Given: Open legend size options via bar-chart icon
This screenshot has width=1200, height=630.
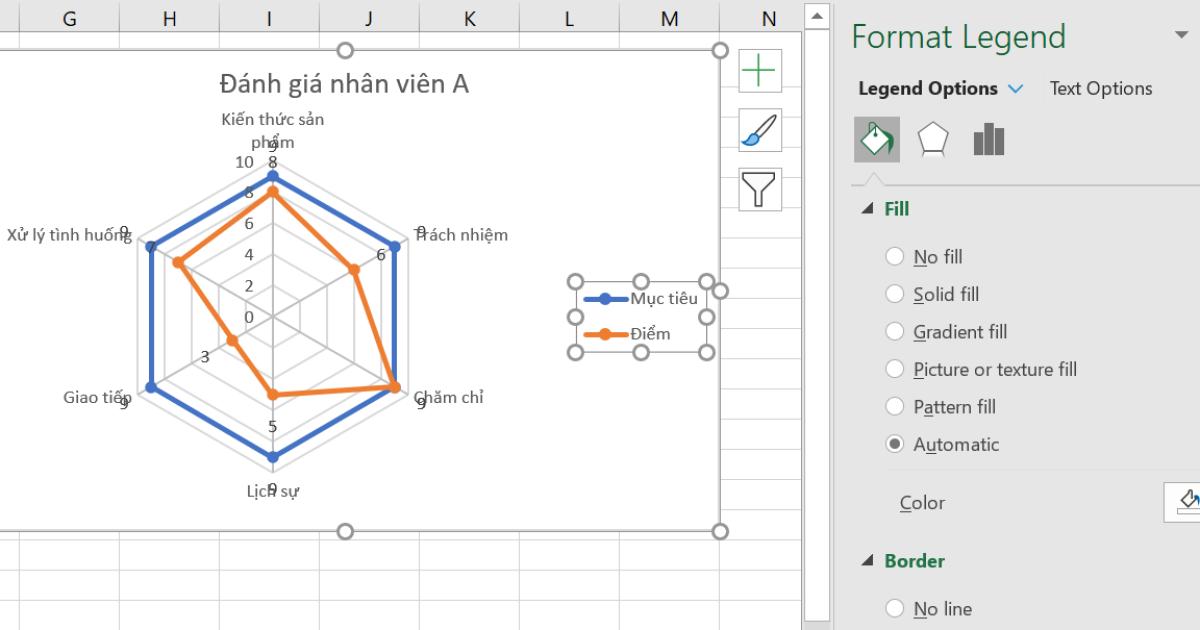Looking at the screenshot, I should pyautogui.click(x=987, y=139).
